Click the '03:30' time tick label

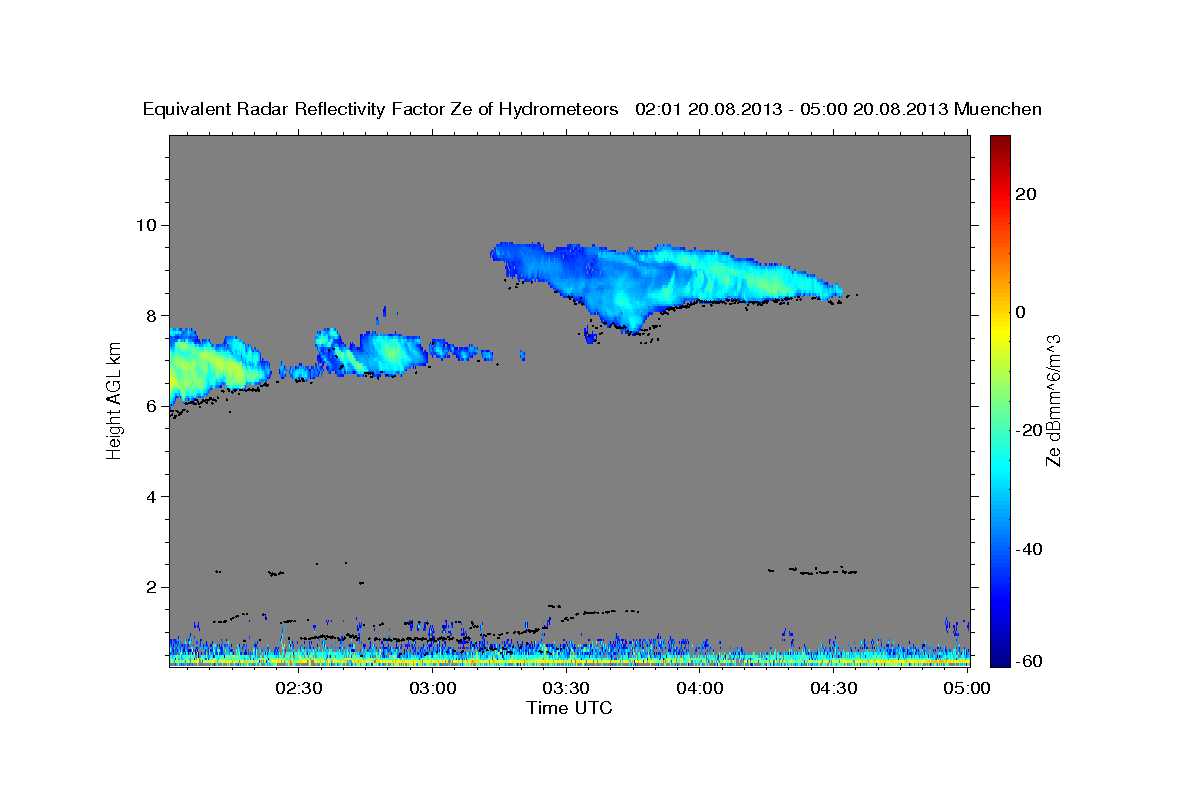coord(566,688)
